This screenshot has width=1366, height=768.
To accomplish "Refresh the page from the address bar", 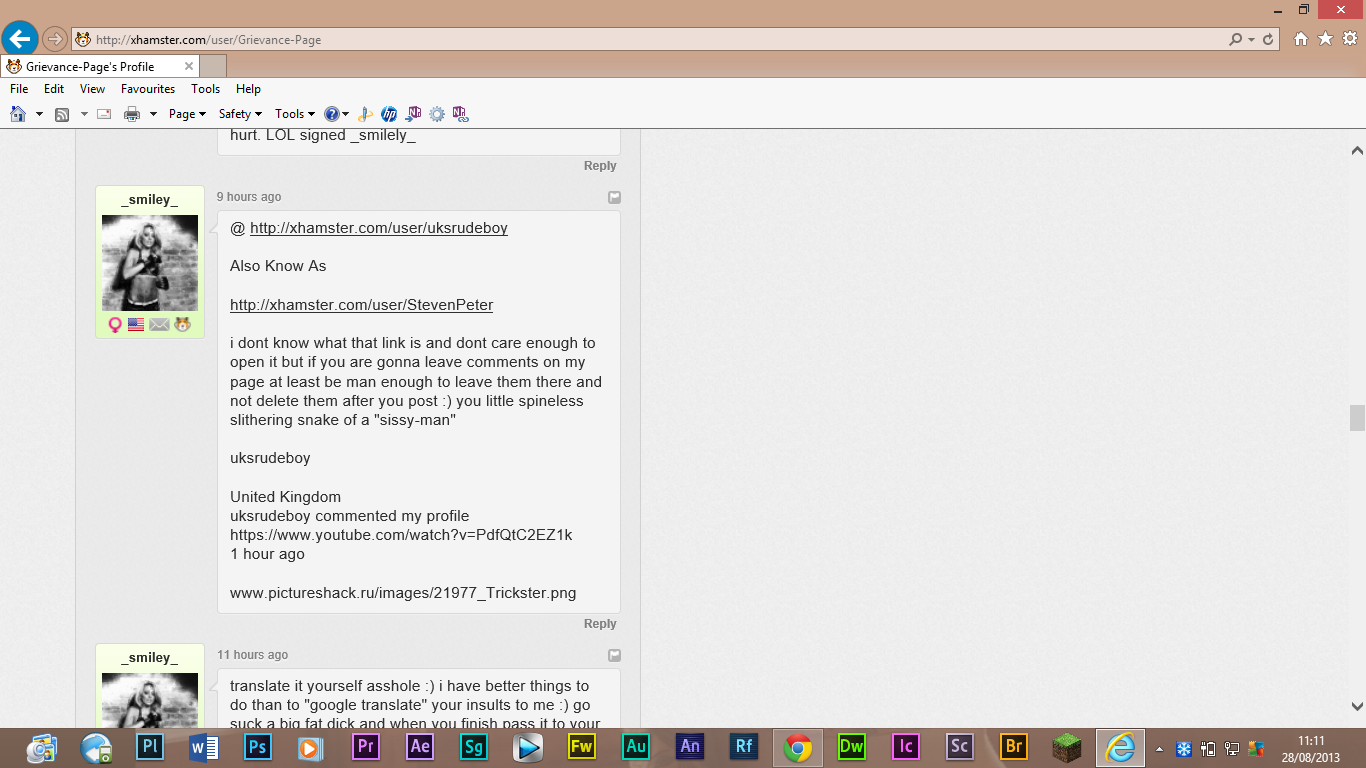I will pyautogui.click(x=1268, y=40).
